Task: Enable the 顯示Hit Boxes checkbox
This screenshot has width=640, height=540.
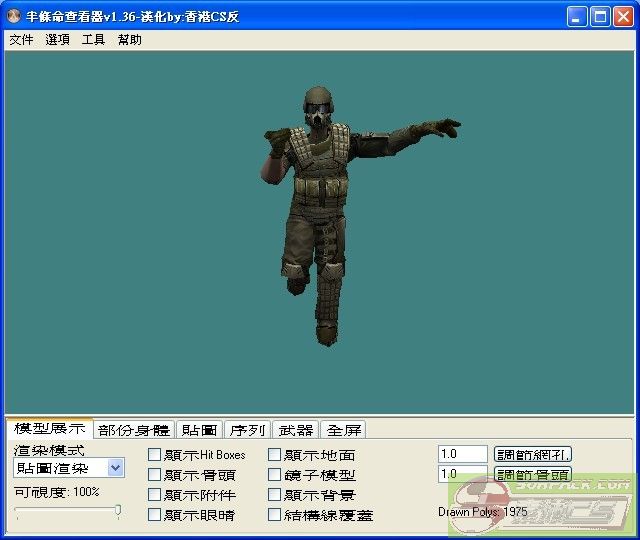Action: 155,455
